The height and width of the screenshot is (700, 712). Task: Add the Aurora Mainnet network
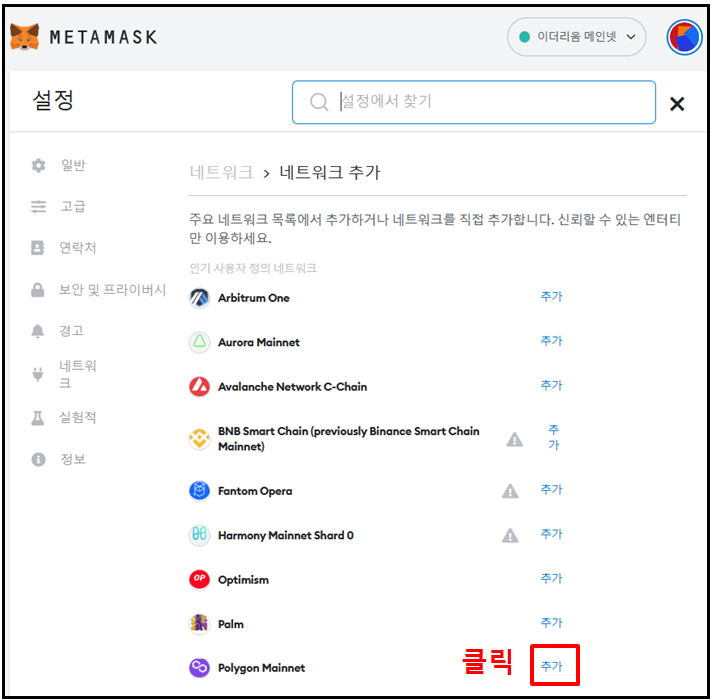pos(551,341)
